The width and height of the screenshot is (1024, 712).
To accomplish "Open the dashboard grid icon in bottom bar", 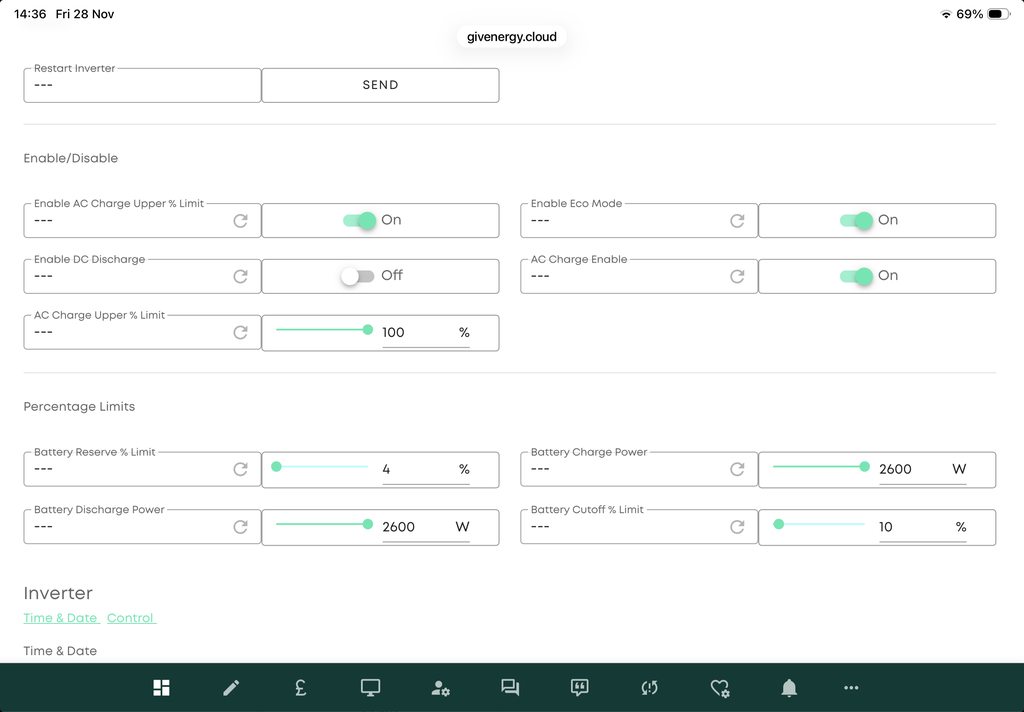I will (161, 688).
